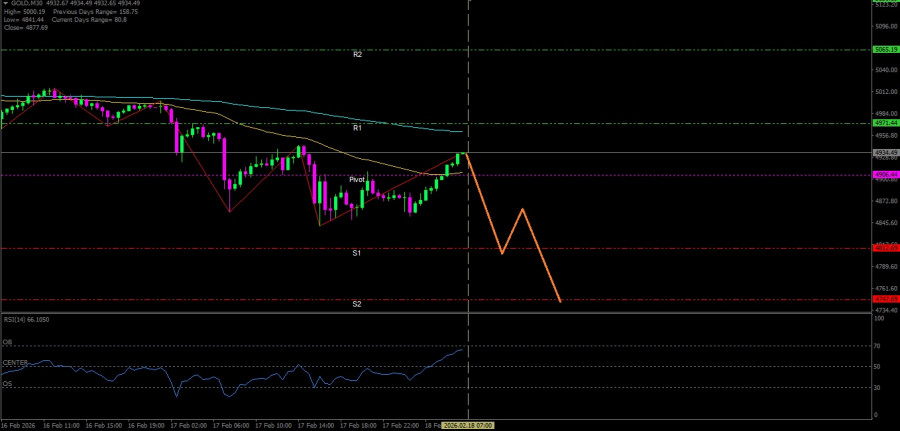Click the 30 level on RSI scale

[877, 388]
